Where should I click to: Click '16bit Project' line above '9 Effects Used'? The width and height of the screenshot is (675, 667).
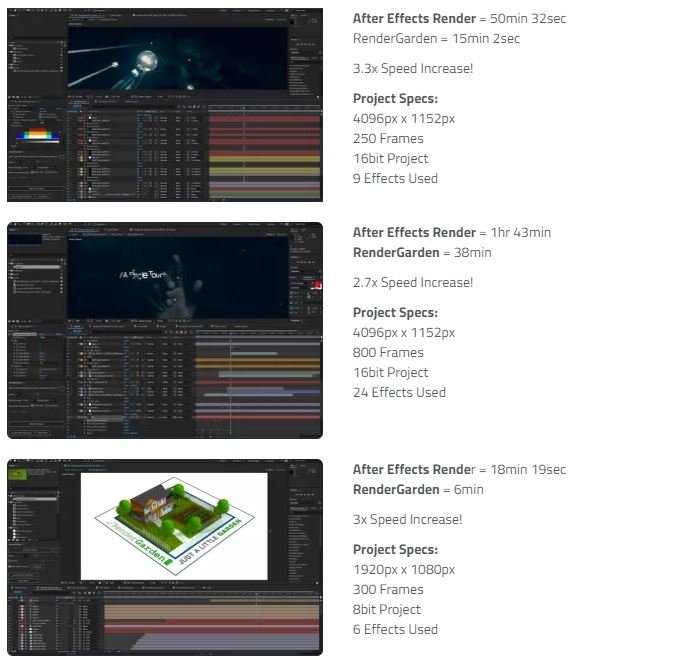390,158
